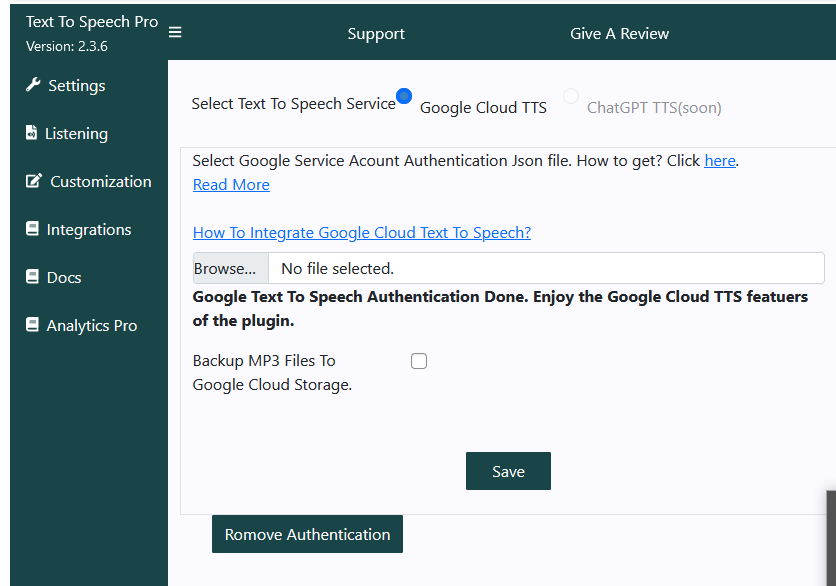The height and width of the screenshot is (586, 836).
Task: Open How To Integrate Google Cloud Text To Speech link
Action: click(362, 232)
